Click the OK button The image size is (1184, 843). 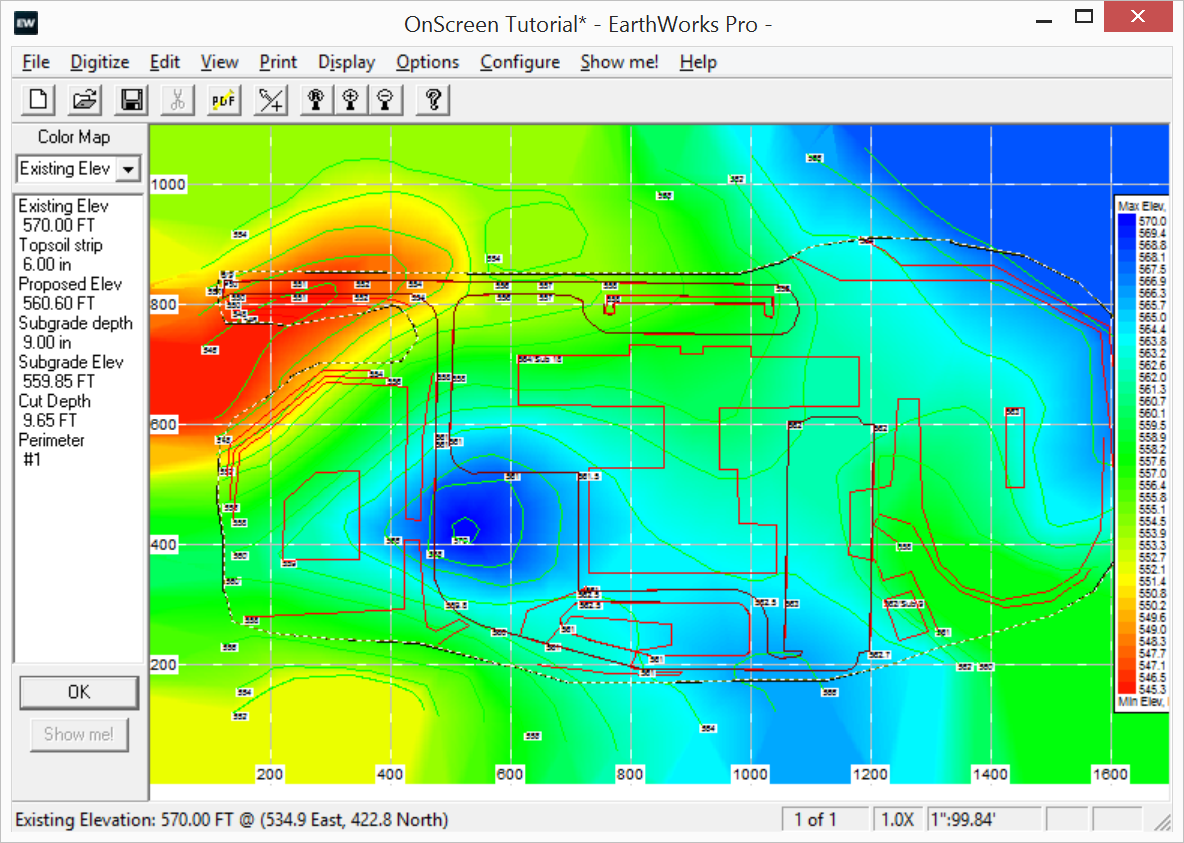(x=79, y=692)
